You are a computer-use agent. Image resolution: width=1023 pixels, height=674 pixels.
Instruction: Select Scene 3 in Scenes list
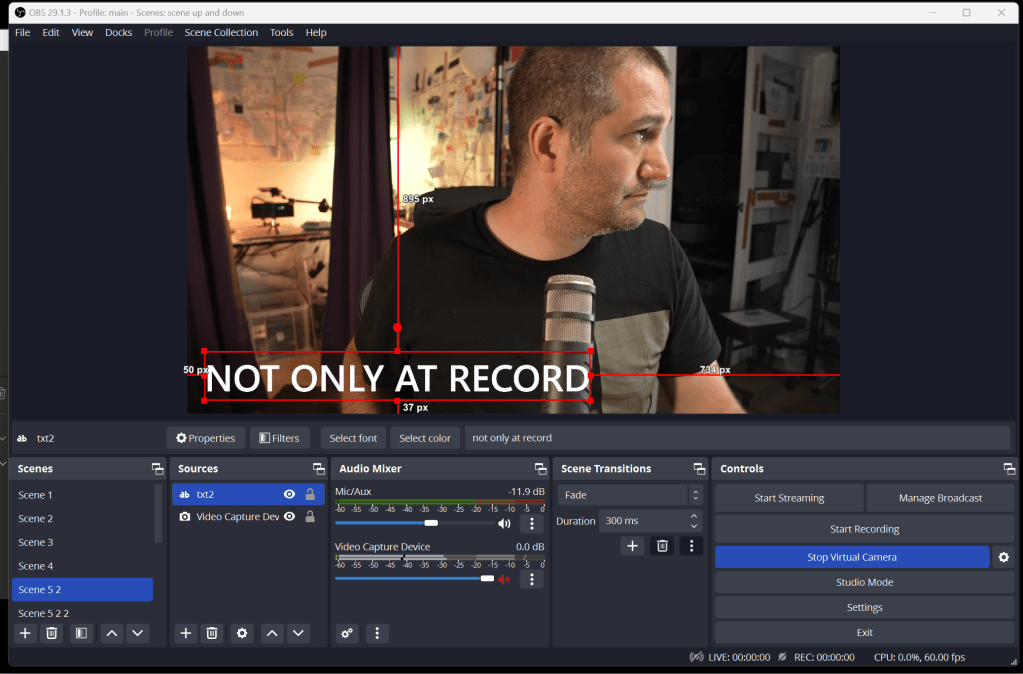pyautogui.click(x=82, y=542)
